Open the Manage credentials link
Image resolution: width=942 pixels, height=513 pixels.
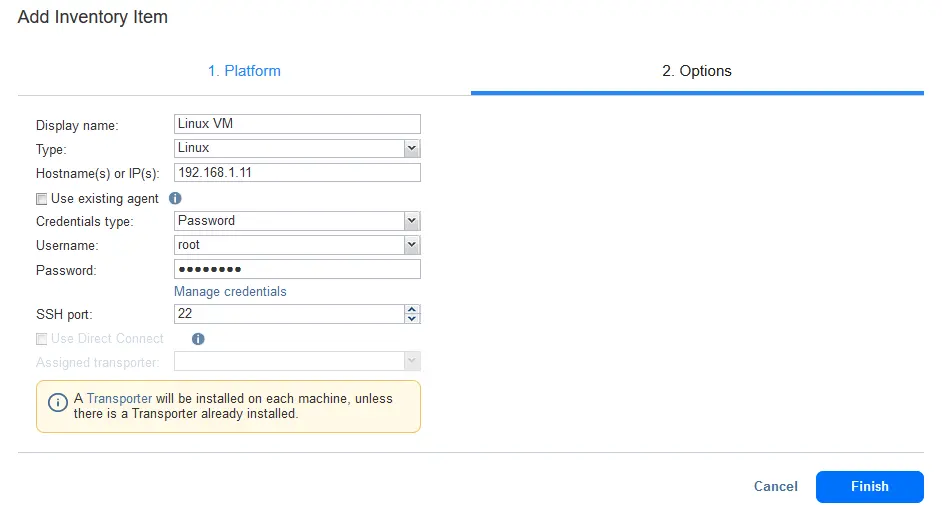pos(230,292)
